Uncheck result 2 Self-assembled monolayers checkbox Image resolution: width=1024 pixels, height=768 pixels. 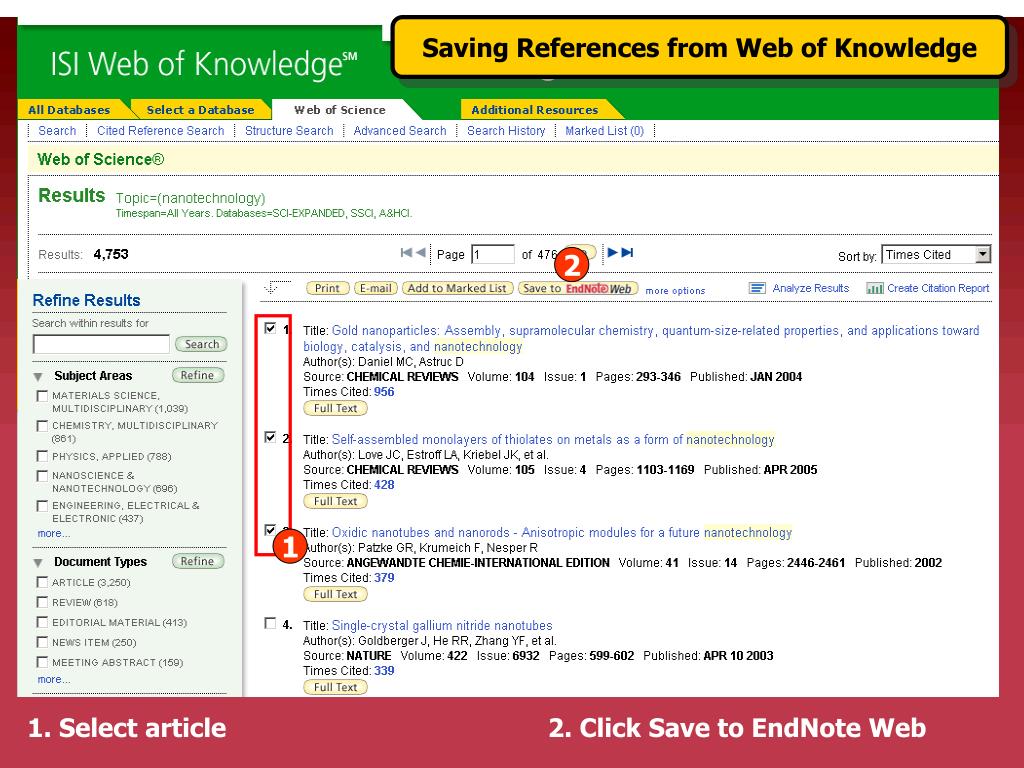pyautogui.click(x=270, y=437)
